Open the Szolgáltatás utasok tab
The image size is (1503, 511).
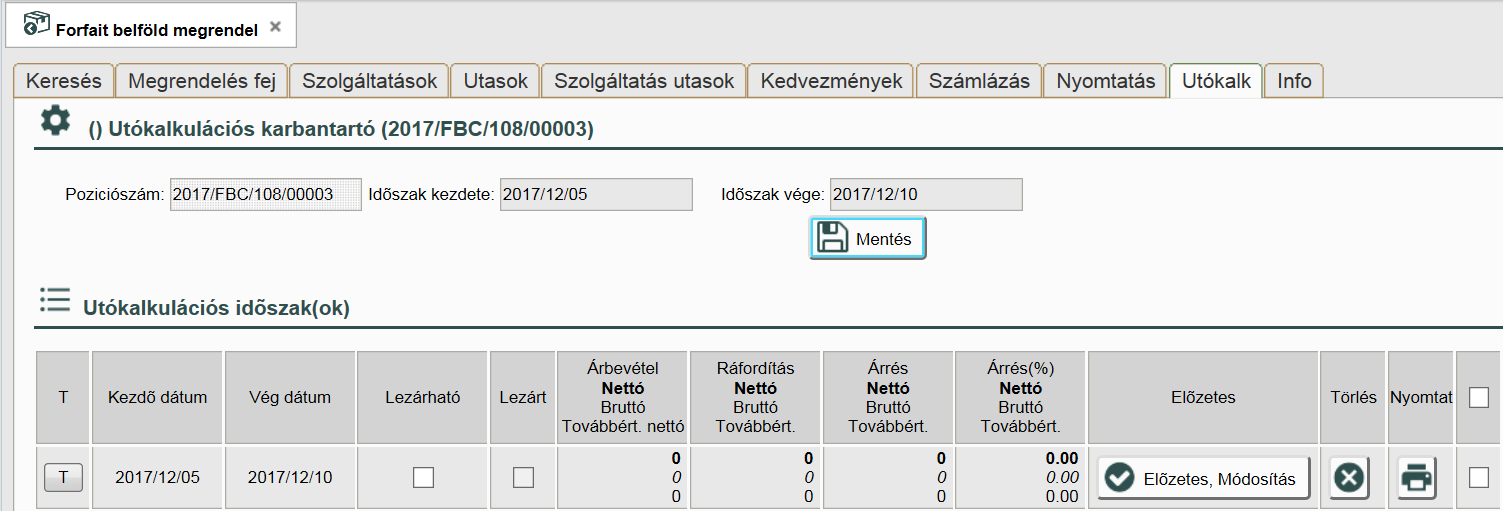(644, 81)
